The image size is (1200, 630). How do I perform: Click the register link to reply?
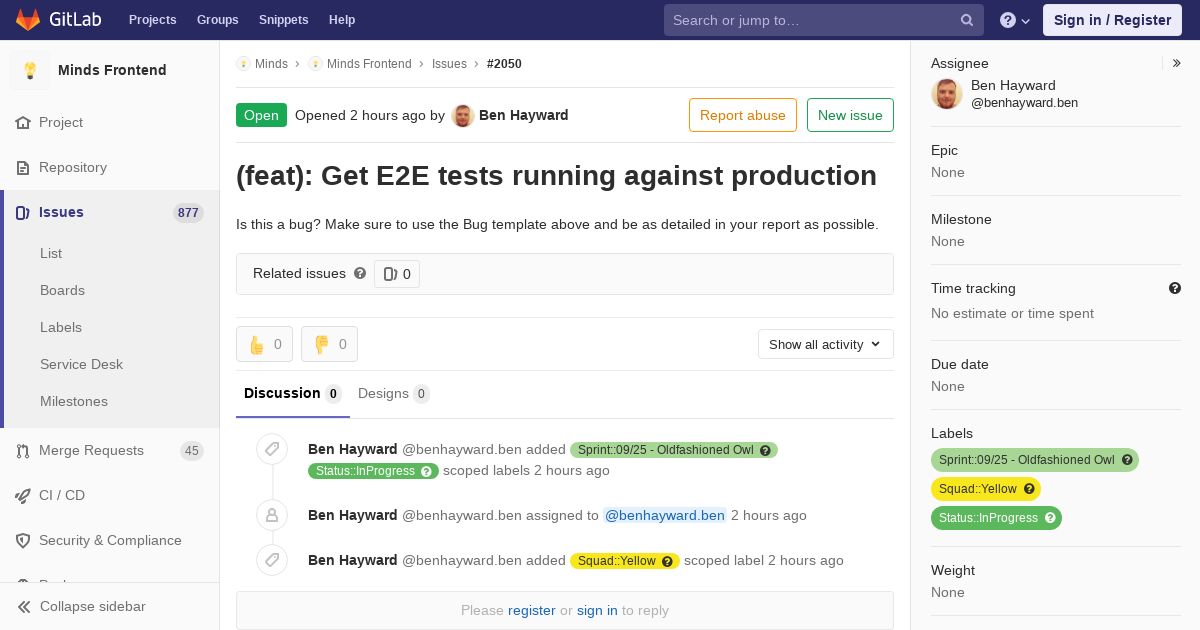pyautogui.click(x=531, y=610)
